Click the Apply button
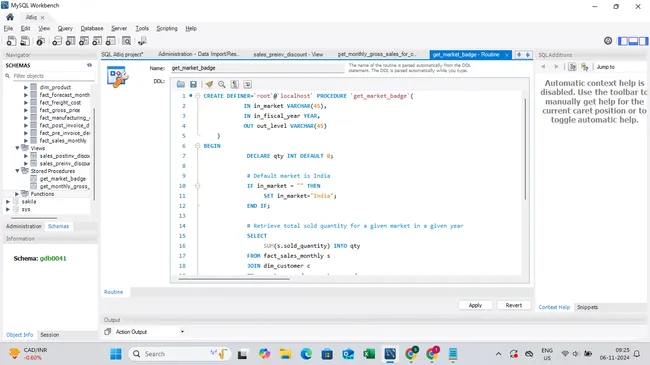The height and width of the screenshot is (365, 650). tap(475, 305)
